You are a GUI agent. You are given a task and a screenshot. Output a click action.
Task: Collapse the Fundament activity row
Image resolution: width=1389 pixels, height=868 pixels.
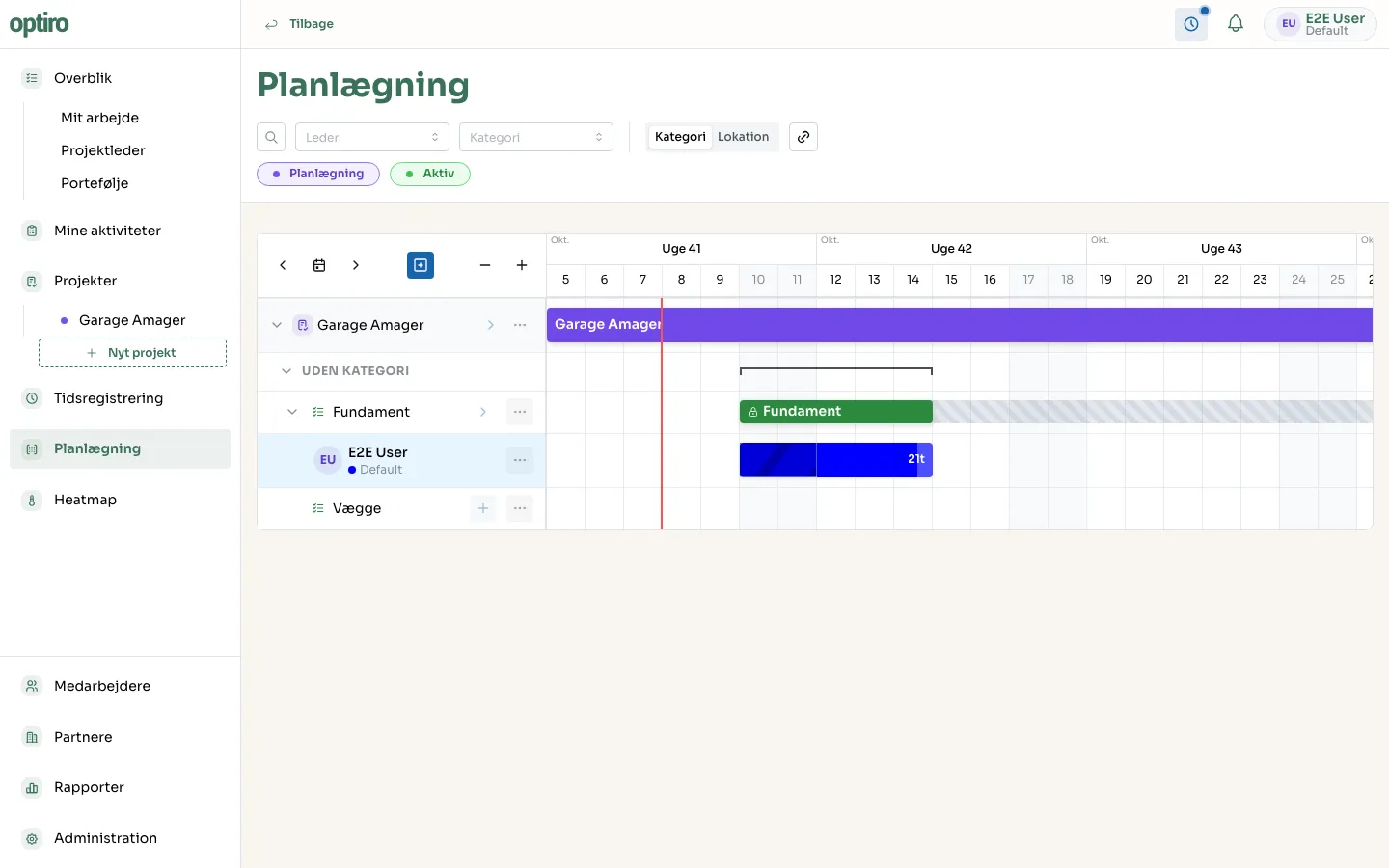[292, 412]
